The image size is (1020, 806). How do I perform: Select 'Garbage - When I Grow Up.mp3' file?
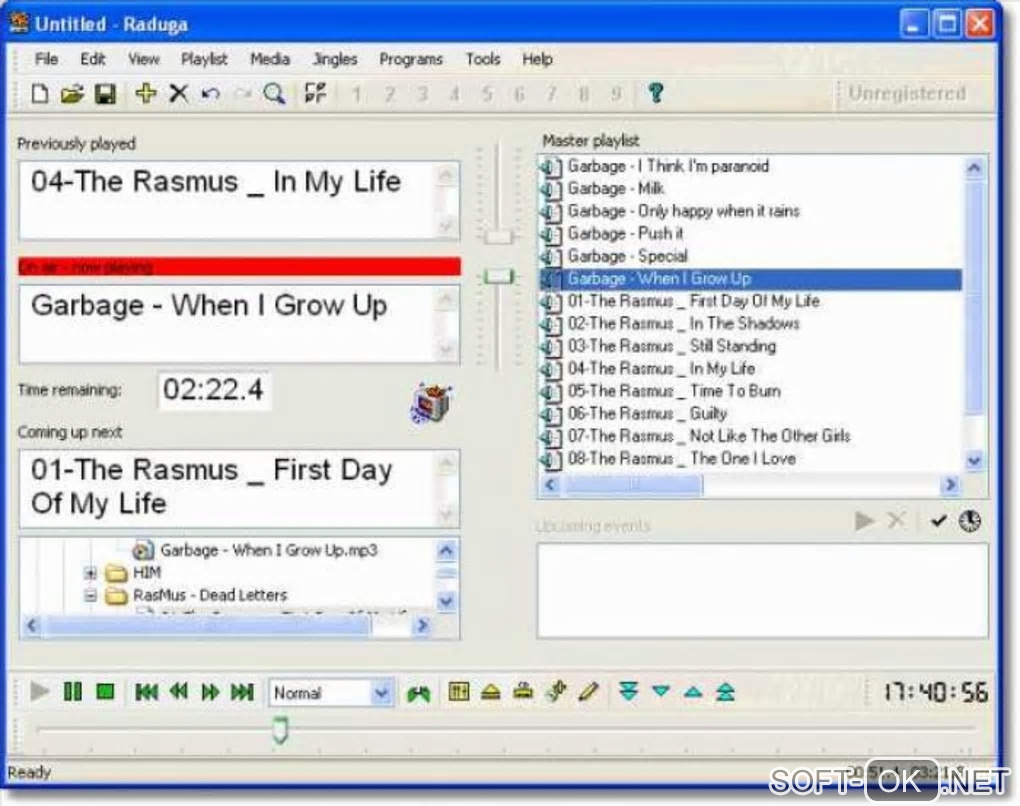point(269,550)
